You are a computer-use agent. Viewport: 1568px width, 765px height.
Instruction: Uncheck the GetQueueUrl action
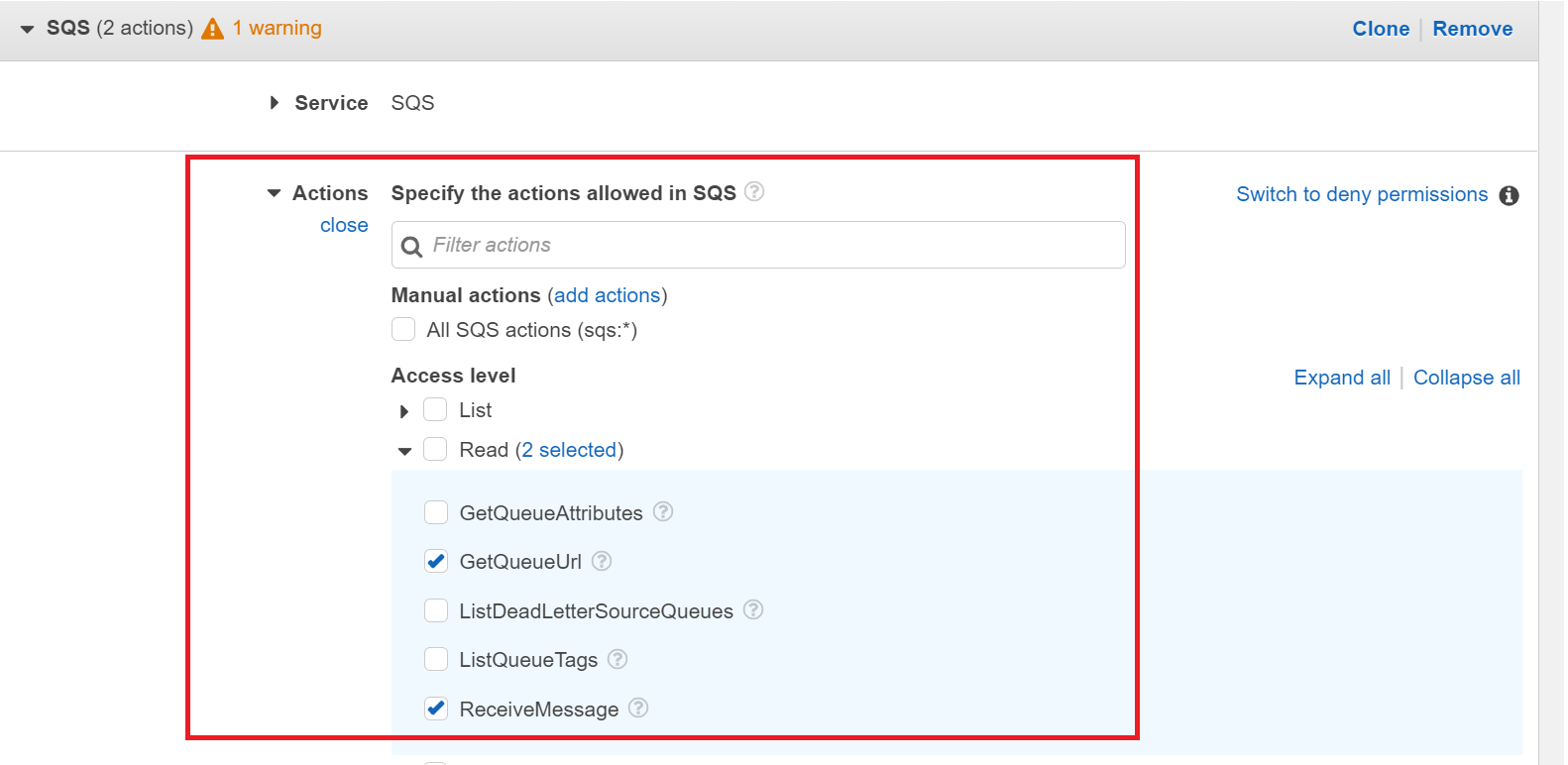[x=436, y=562]
